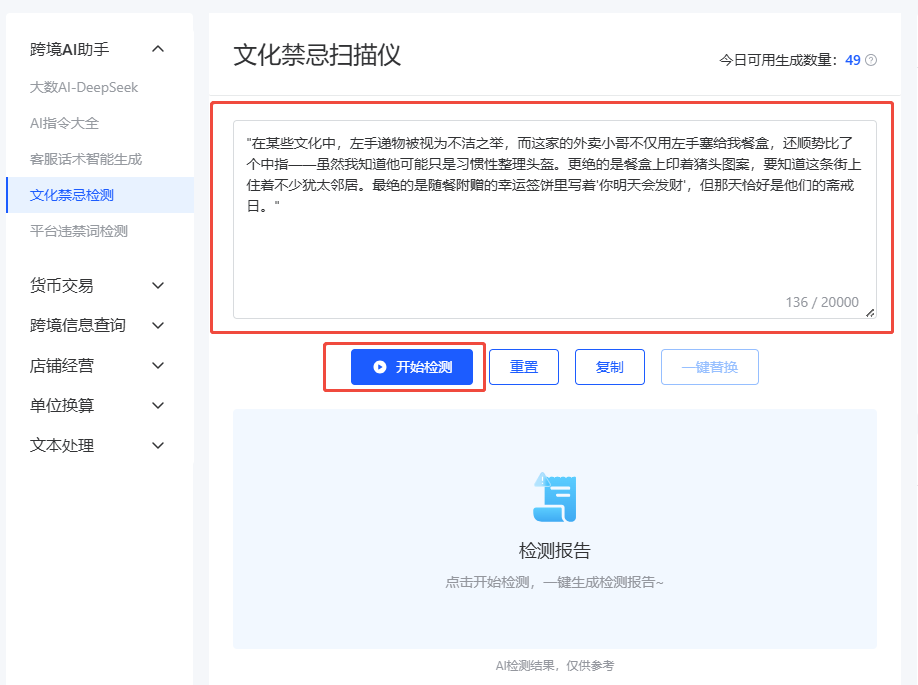918x685 pixels.
Task: Click the 重置 button
Action: [x=524, y=367]
